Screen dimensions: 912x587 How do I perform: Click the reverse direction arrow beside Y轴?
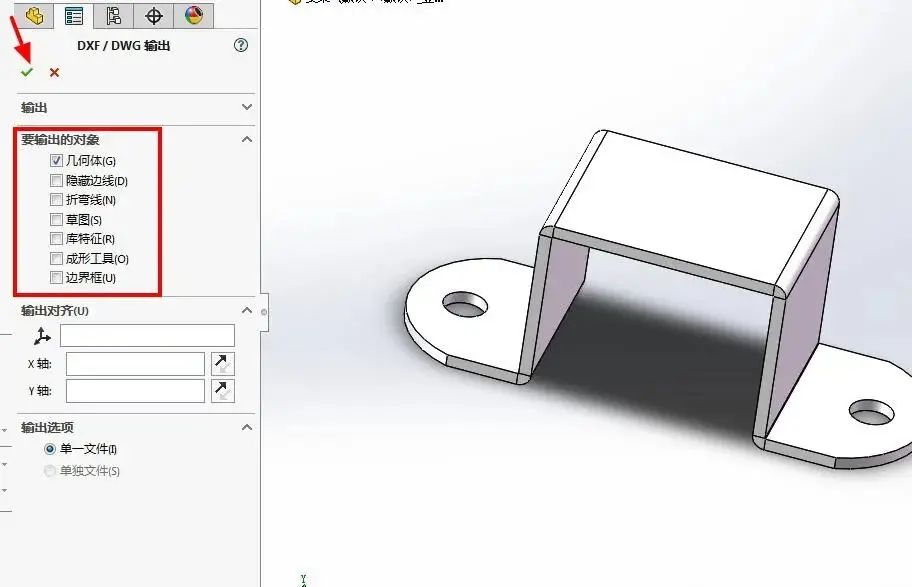[222, 390]
